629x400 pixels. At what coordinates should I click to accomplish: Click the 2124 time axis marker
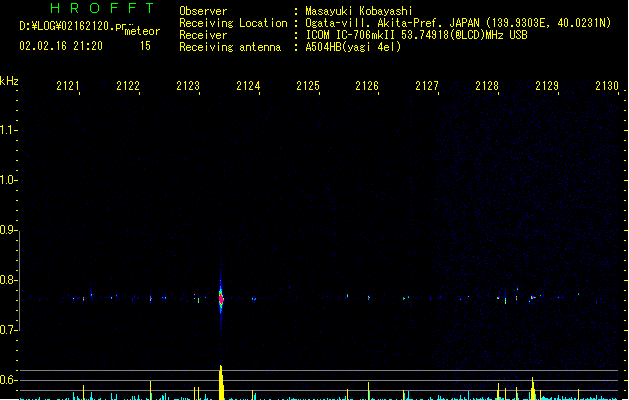pyautogui.click(x=248, y=86)
